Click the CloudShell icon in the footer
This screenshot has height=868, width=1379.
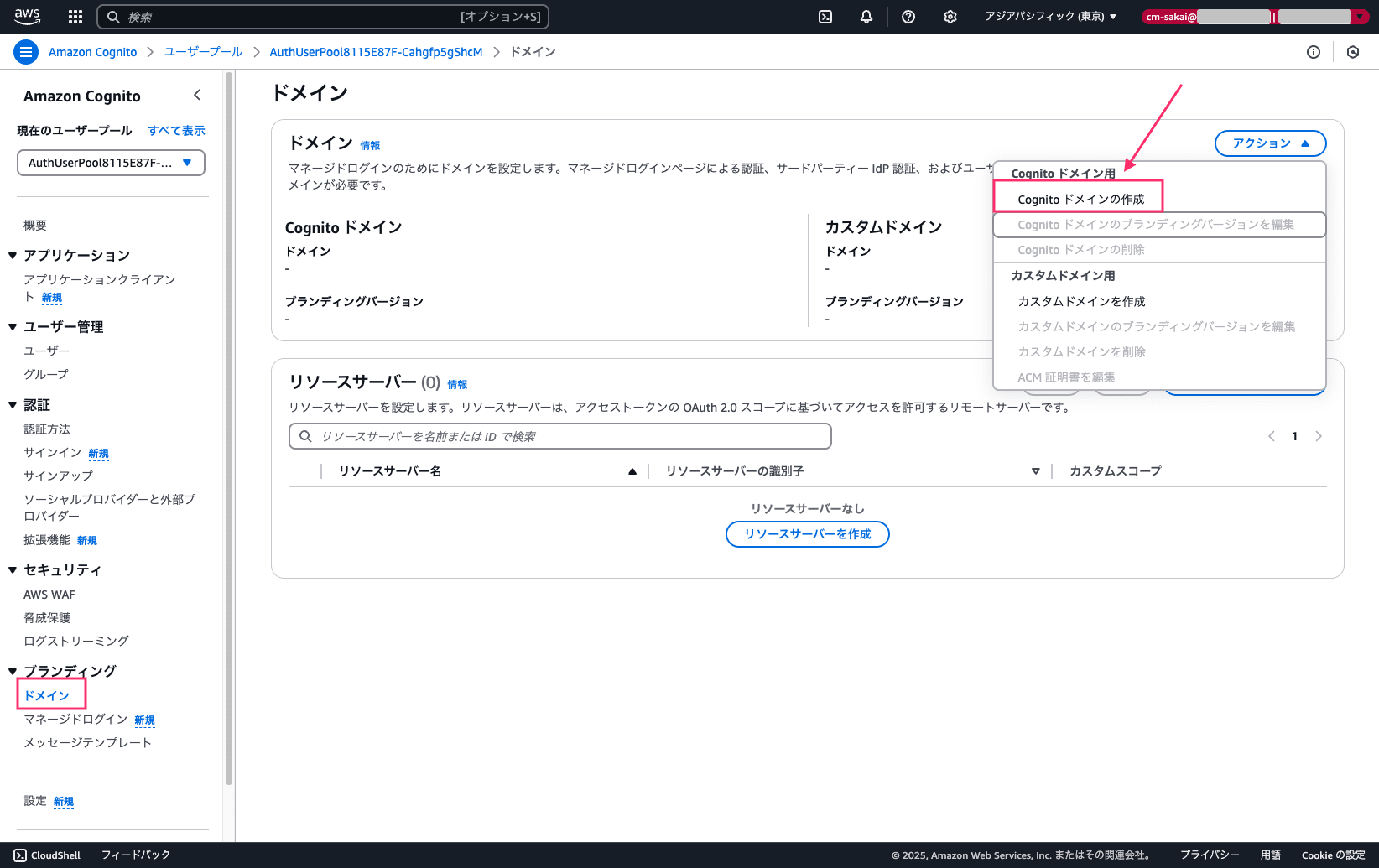pyautogui.click(x=20, y=855)
